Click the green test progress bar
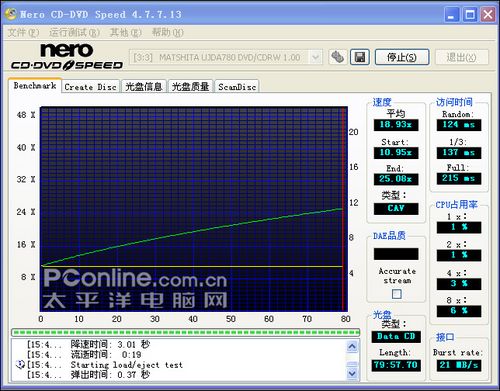 [186, 332]
